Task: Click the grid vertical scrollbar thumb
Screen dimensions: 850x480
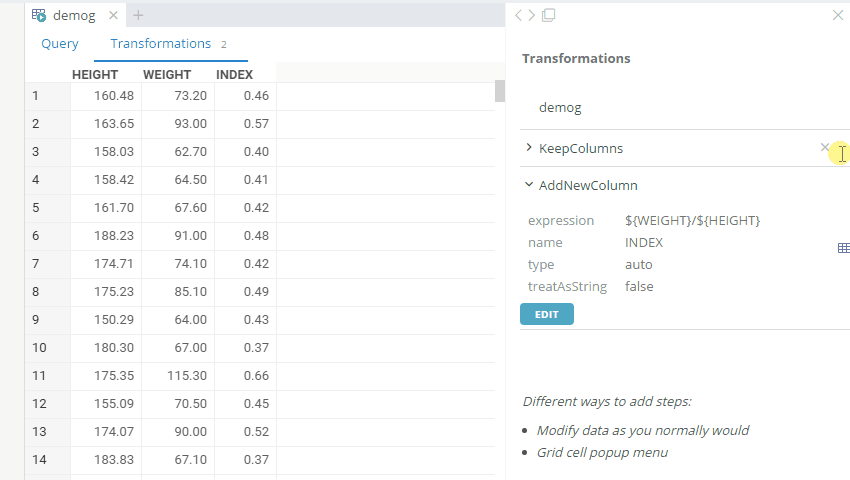Action: click(500, 91)
